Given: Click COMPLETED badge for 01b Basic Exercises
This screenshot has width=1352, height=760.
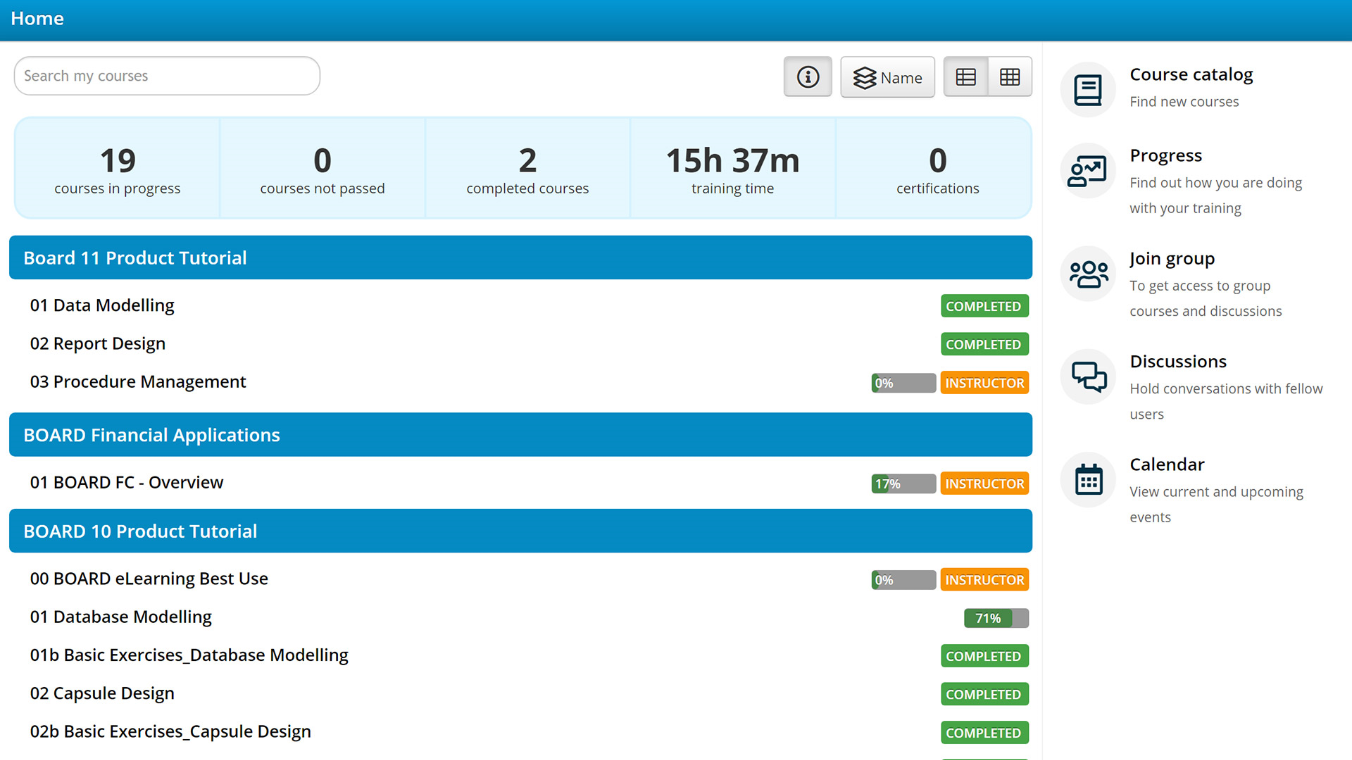Looking at the screenshot, I should [985, 656].
